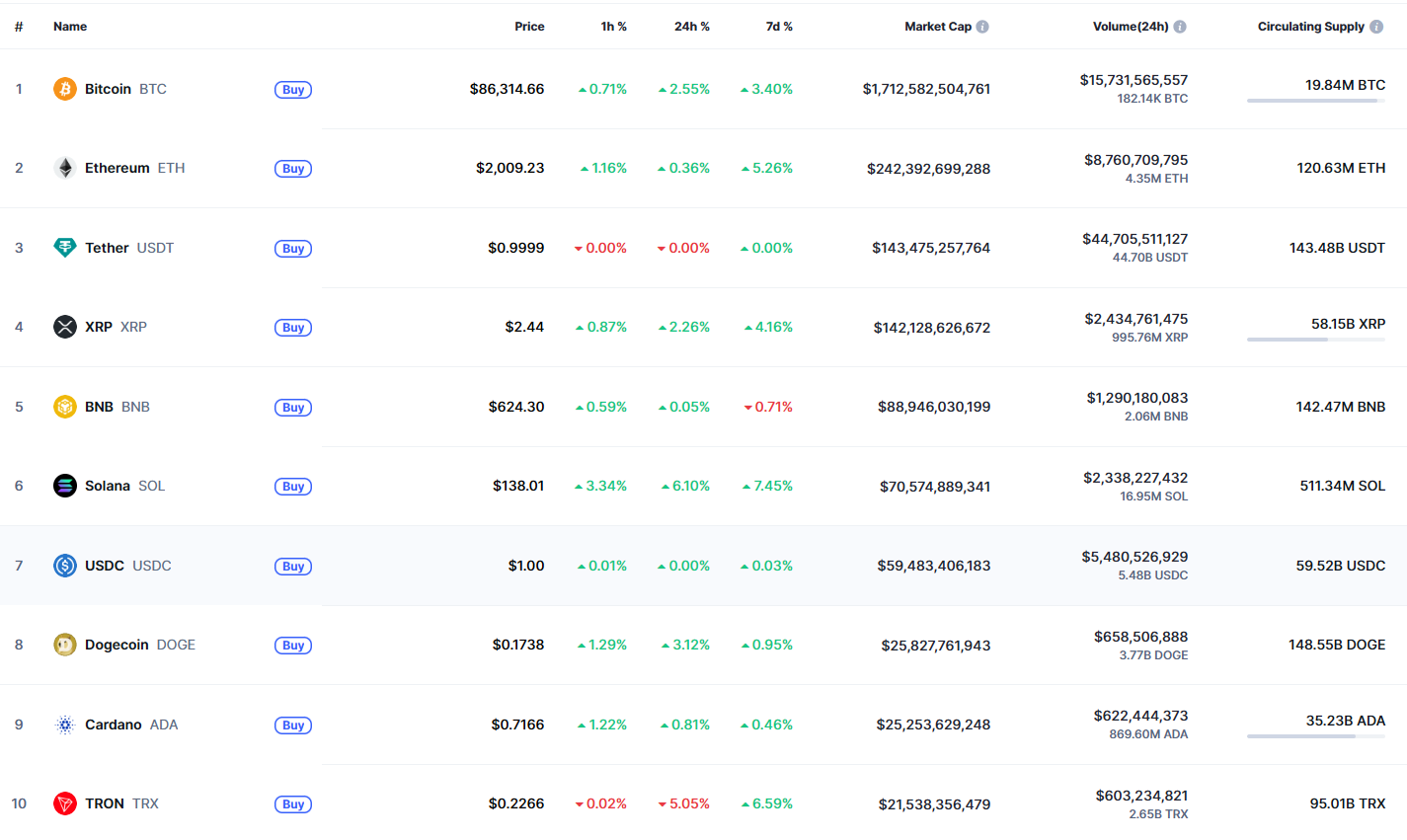Click the 95.01B TRX supply value
This screenshot has height=840, width=1407.
(x=1348, y=803)
